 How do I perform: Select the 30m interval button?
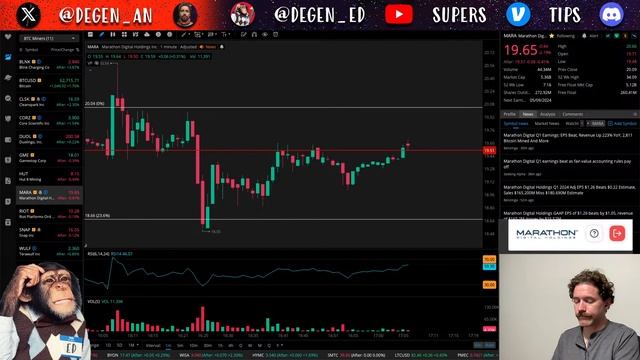click(x=207, y=346)
